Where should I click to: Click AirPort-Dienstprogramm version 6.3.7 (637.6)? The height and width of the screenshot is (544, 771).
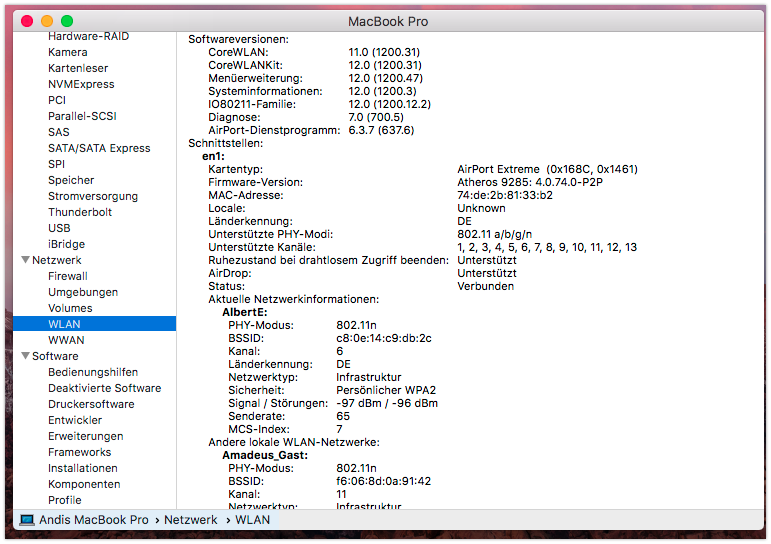tap(381, 130)
